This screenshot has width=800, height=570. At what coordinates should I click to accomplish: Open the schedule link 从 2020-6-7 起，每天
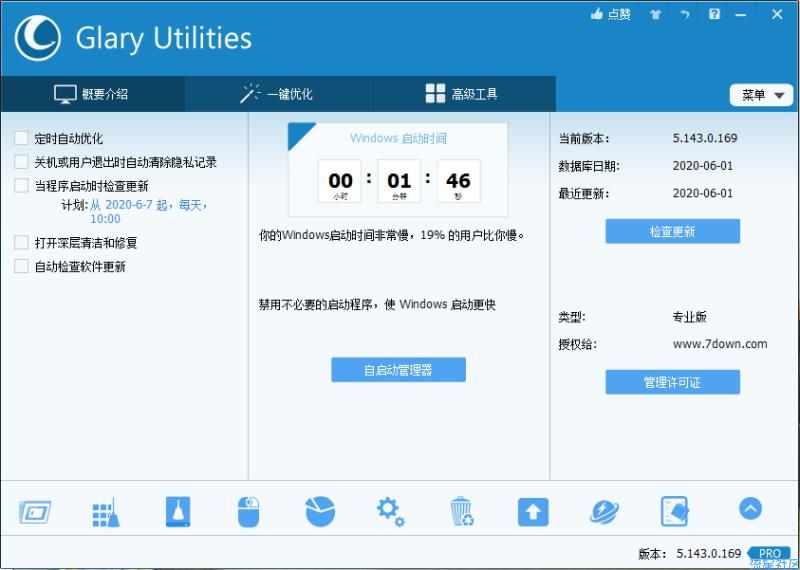pos(149,212)
